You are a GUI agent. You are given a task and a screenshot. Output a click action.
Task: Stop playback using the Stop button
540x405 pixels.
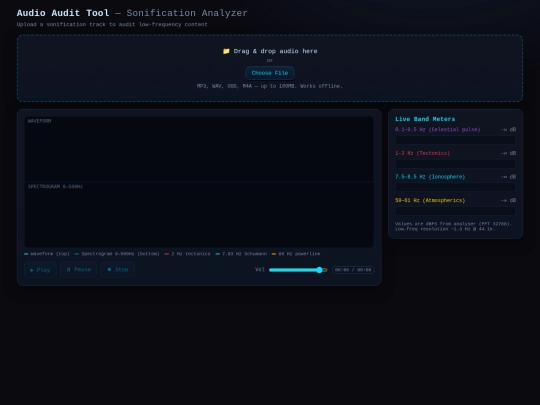pos(117,270)
